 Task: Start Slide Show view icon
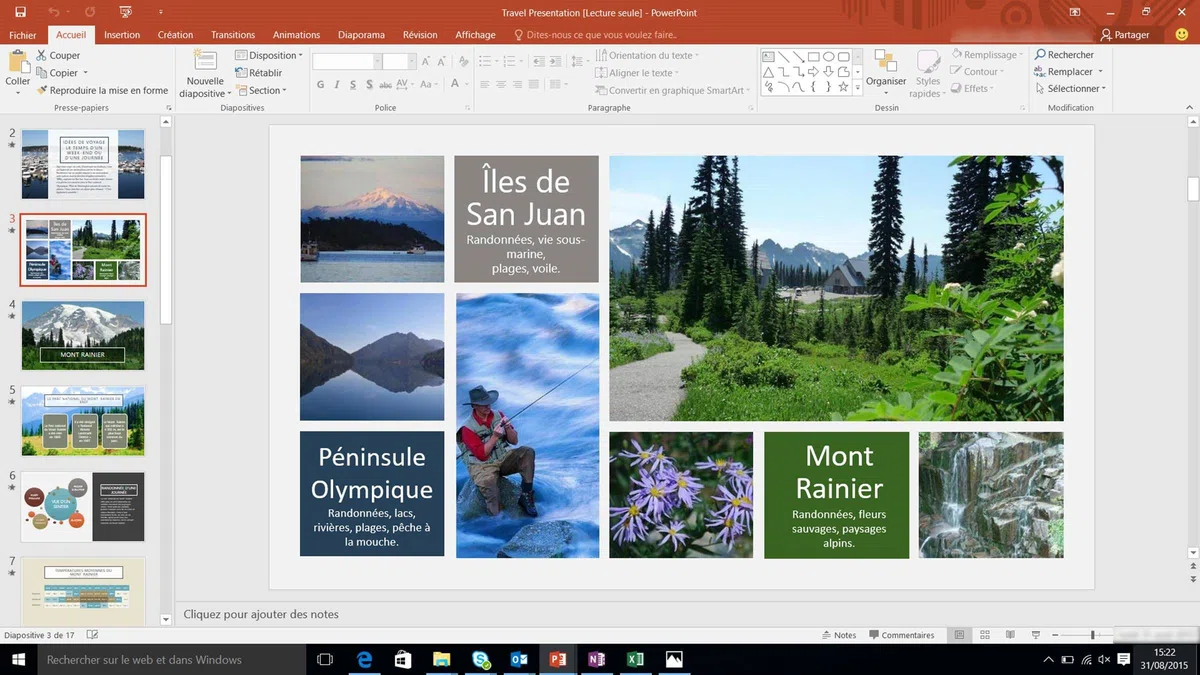(1036, 635)
